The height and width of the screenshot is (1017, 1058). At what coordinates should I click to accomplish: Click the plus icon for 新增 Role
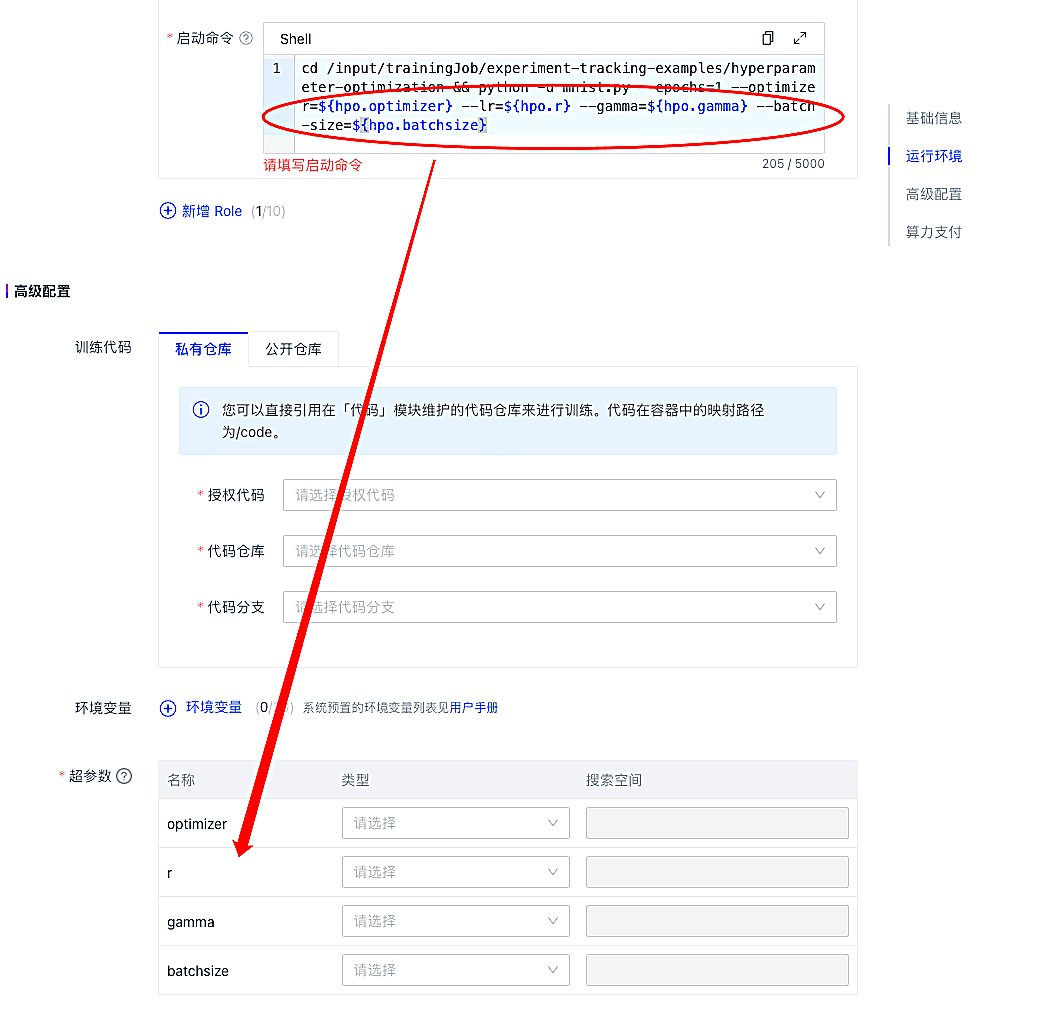[x=167, y=211]
